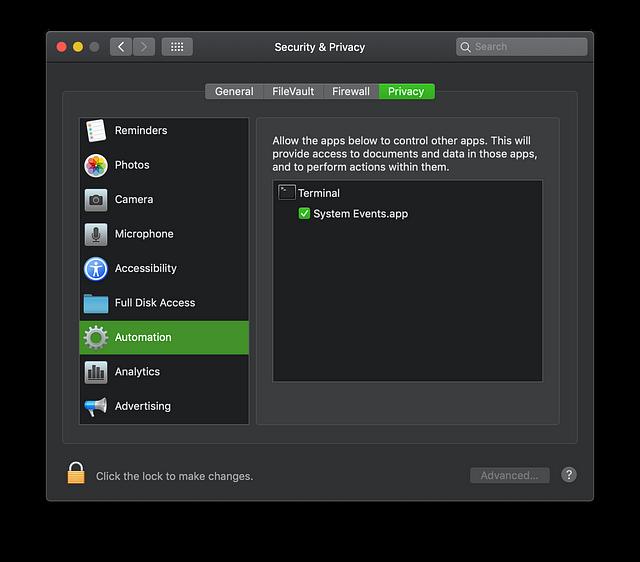Click the System Events.app label
This screenshot has width=640, height=562.
[x=360, y=214]
